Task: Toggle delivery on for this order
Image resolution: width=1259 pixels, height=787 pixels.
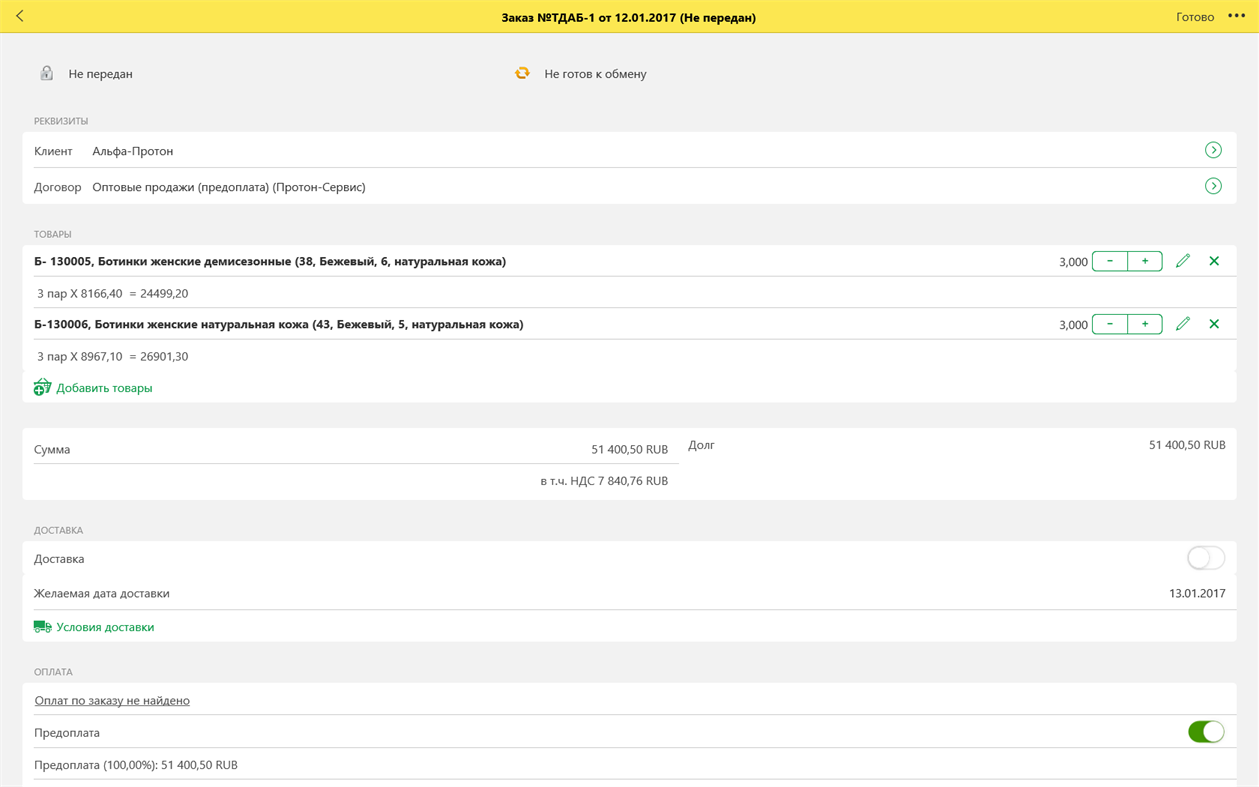Action: (1205, 558)
